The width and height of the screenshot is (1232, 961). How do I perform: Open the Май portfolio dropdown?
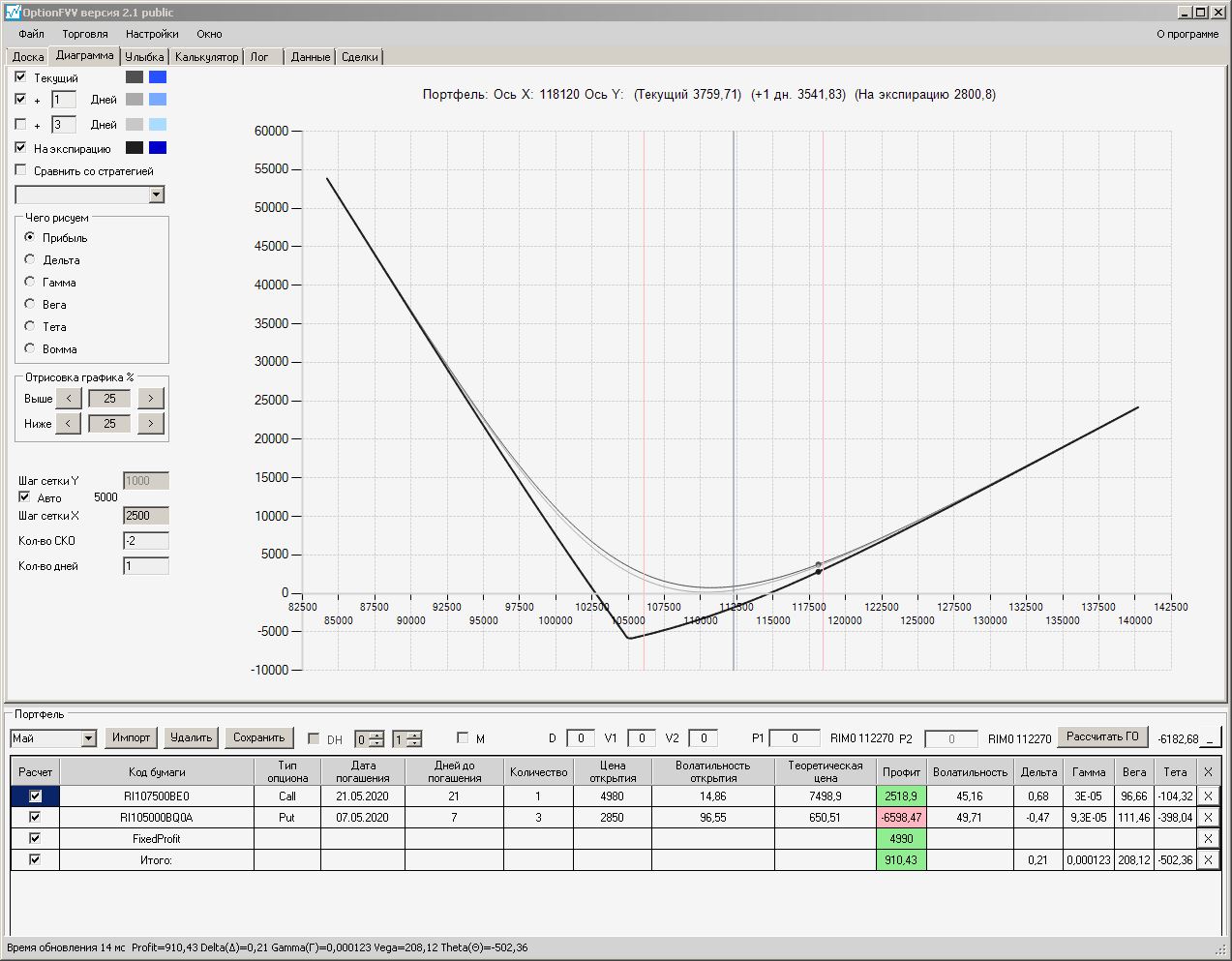[x=89, y=738]
